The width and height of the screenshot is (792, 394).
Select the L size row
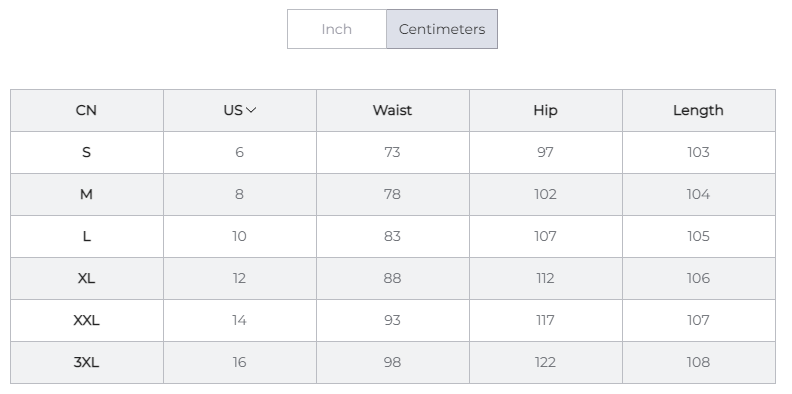(x=393, y=236)
